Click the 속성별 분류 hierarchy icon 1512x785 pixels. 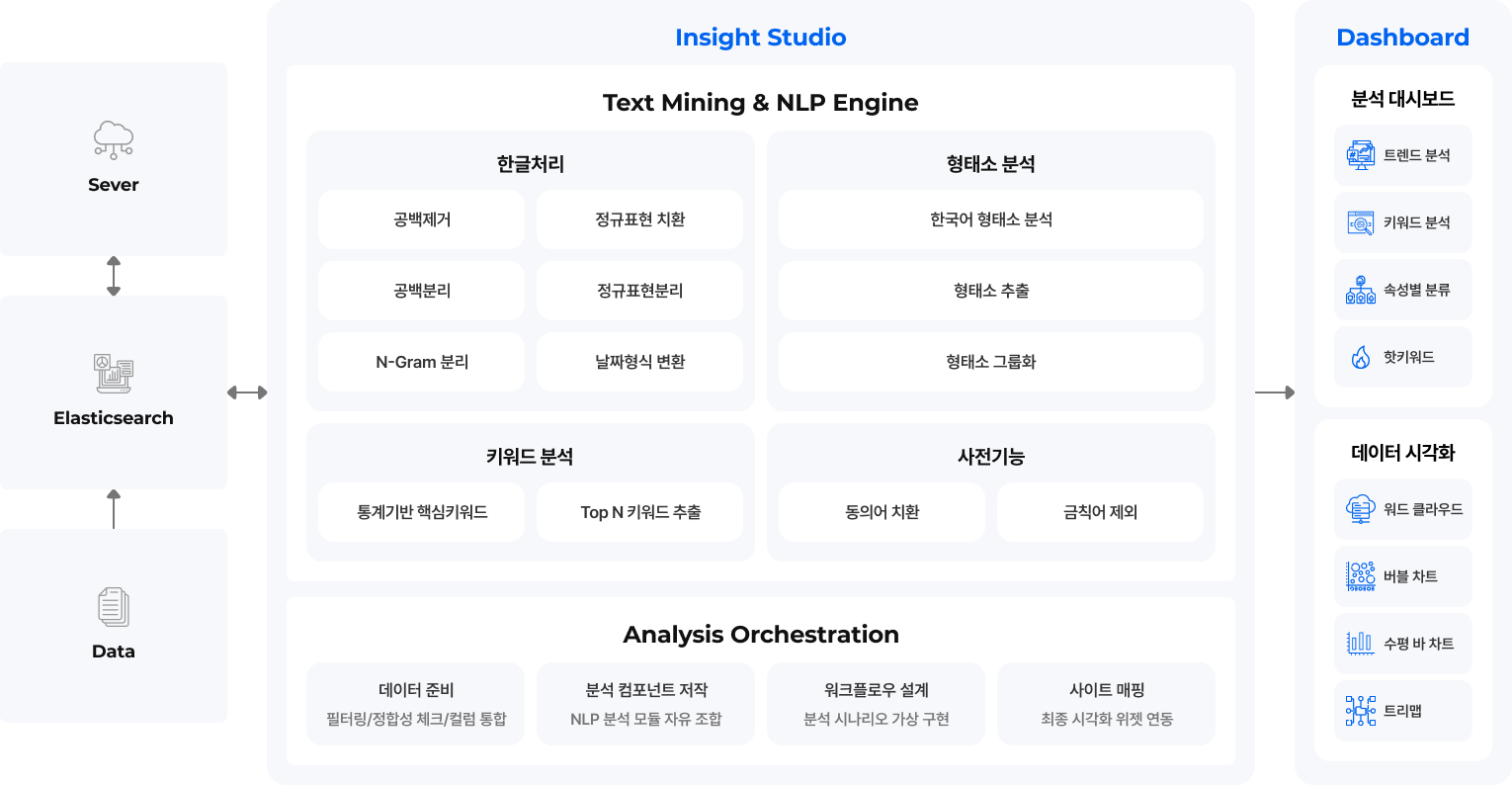point(1361,290)
